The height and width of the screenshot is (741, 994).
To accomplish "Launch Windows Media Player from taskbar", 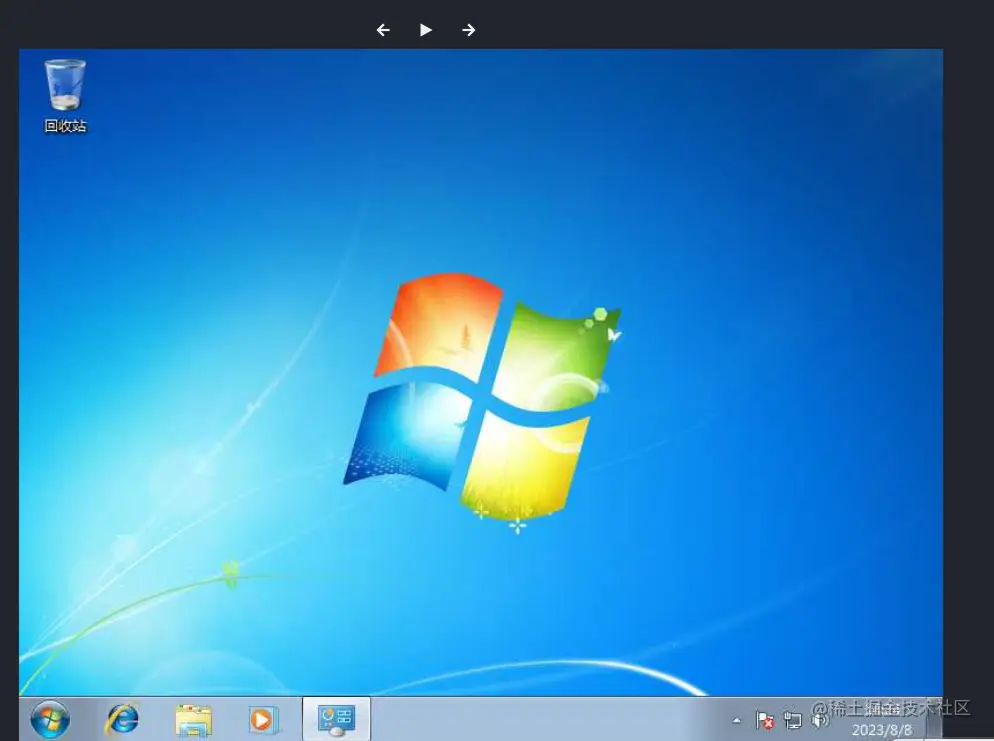I will click(x=262, y=720).
